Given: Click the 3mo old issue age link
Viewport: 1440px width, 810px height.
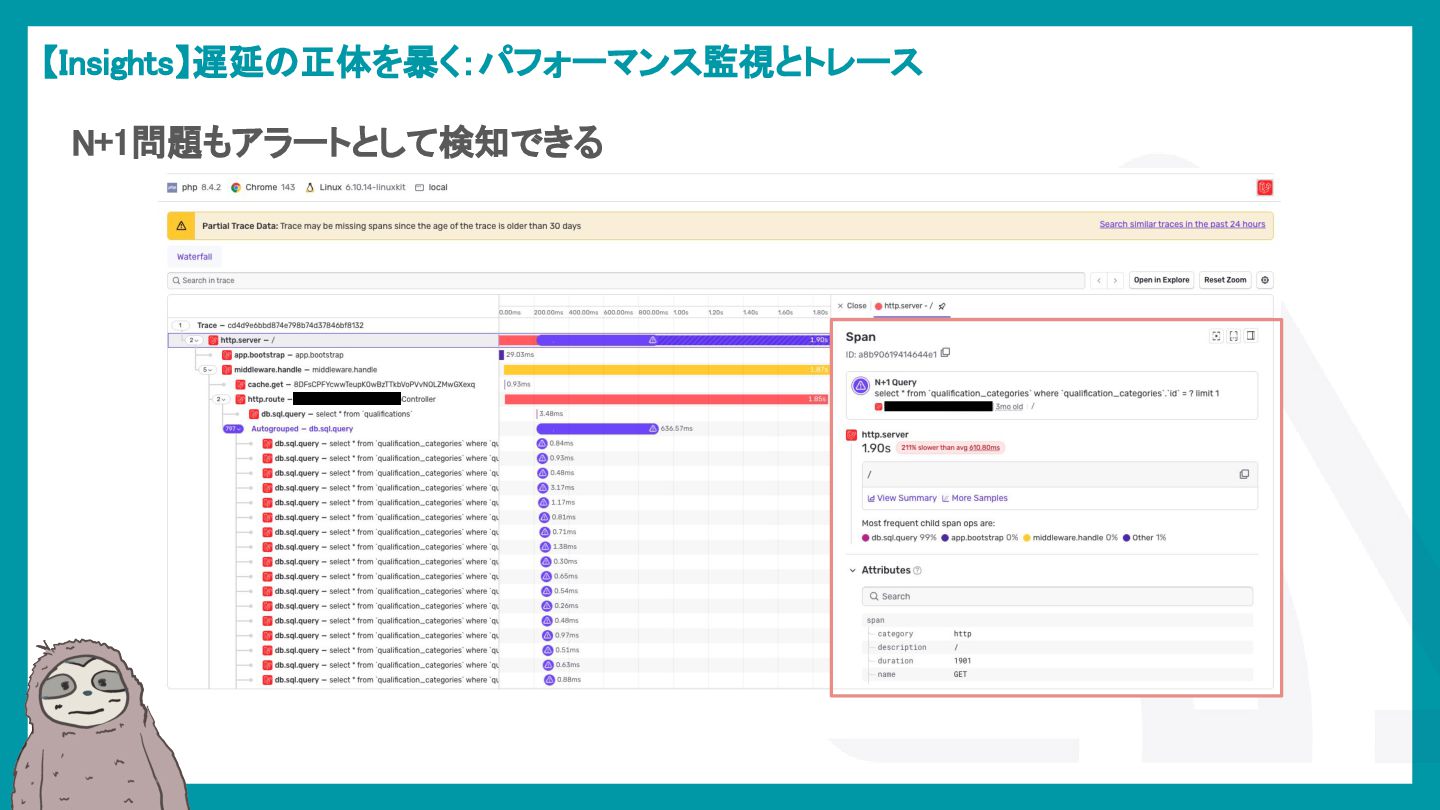Looking at the screenshot, I should [1009, 406].
